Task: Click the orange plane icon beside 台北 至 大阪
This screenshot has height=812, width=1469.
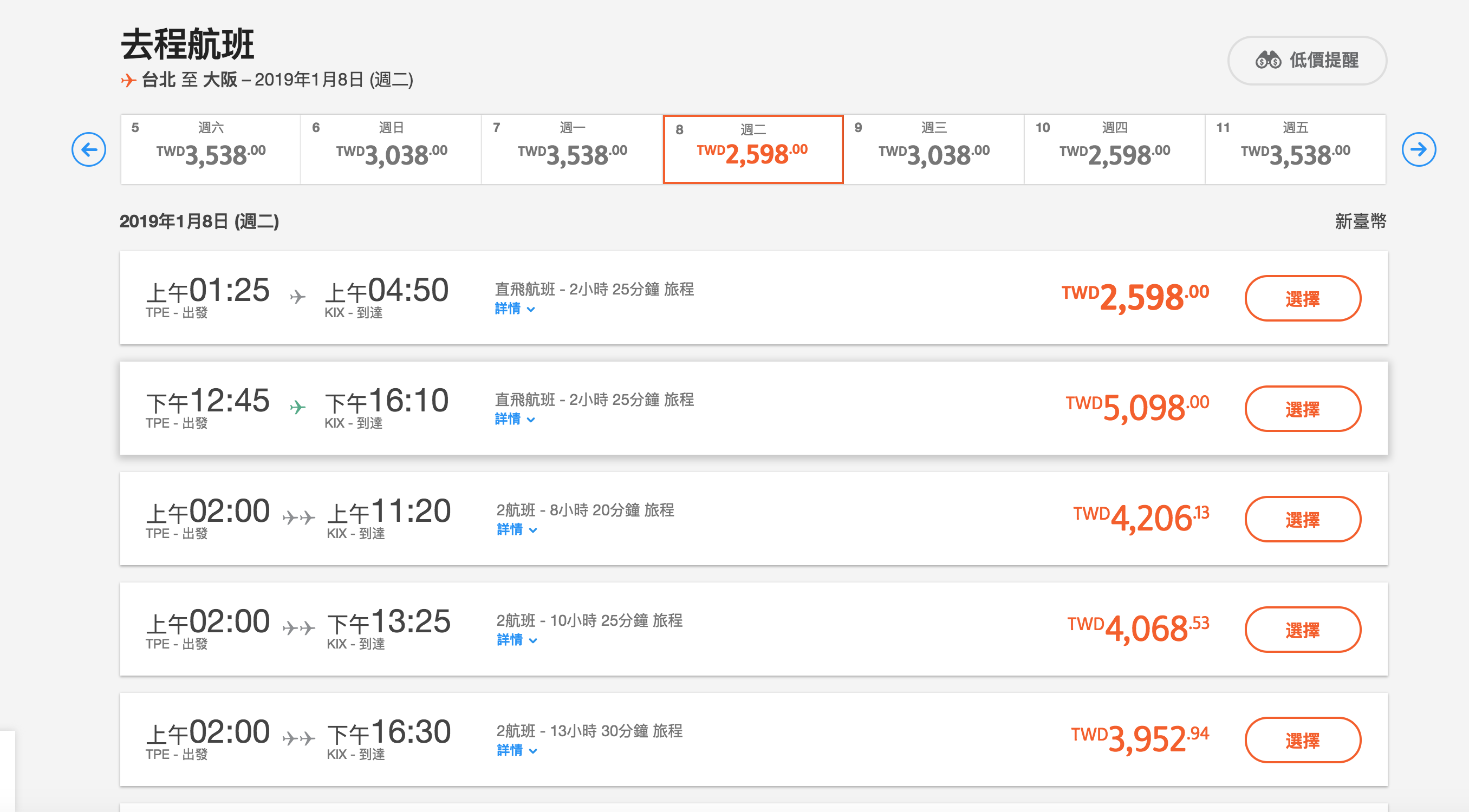Action: coord(128,80)
